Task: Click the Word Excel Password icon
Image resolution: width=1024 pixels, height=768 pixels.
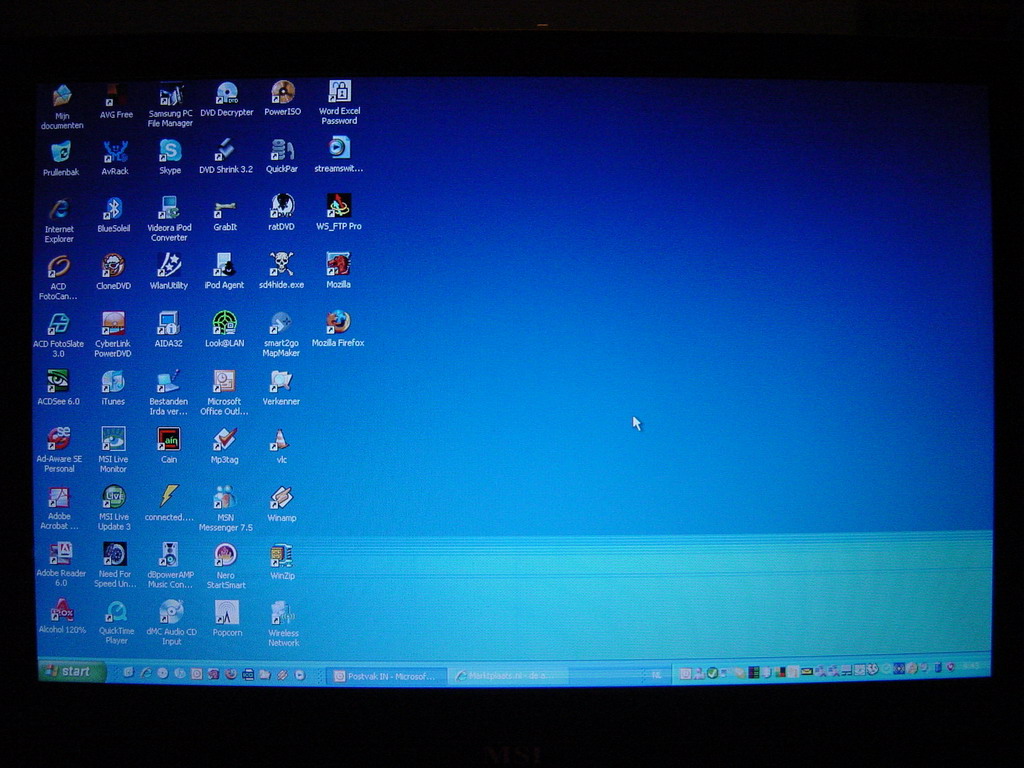Action: [x=340, y=103]
